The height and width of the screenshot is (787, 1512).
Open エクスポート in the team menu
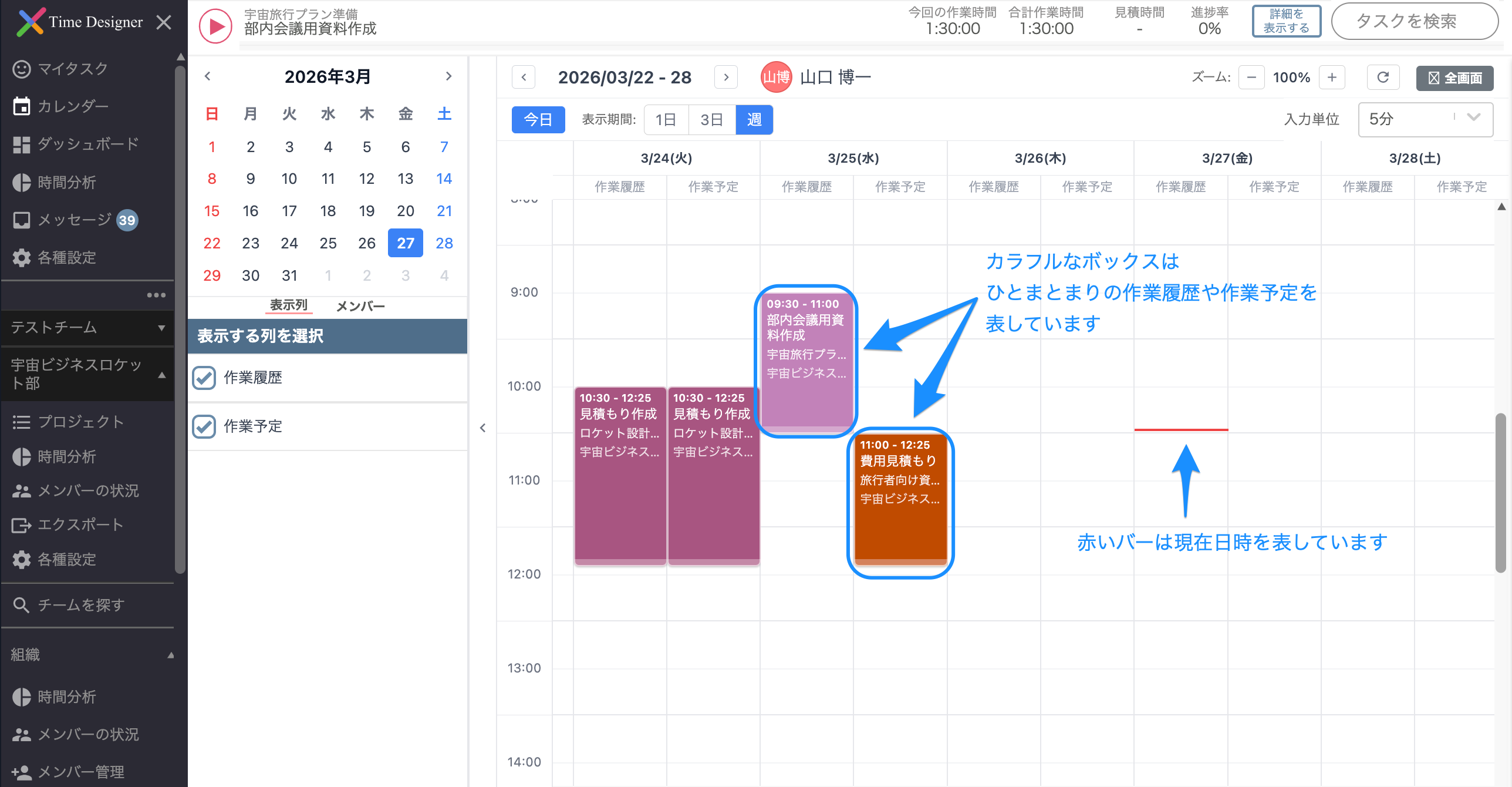pyautogui.click(x=80, y=524)
